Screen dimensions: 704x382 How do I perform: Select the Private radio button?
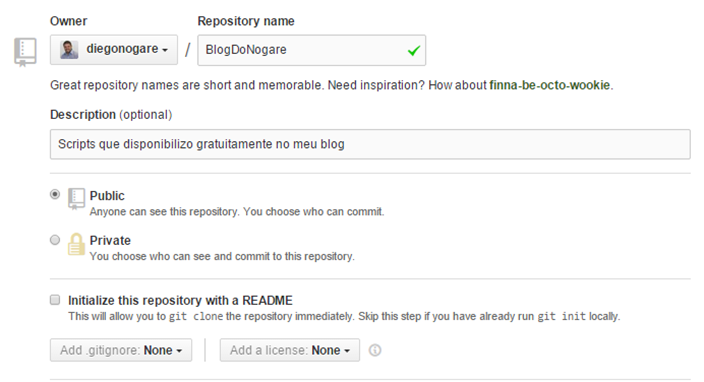point(55,240)
